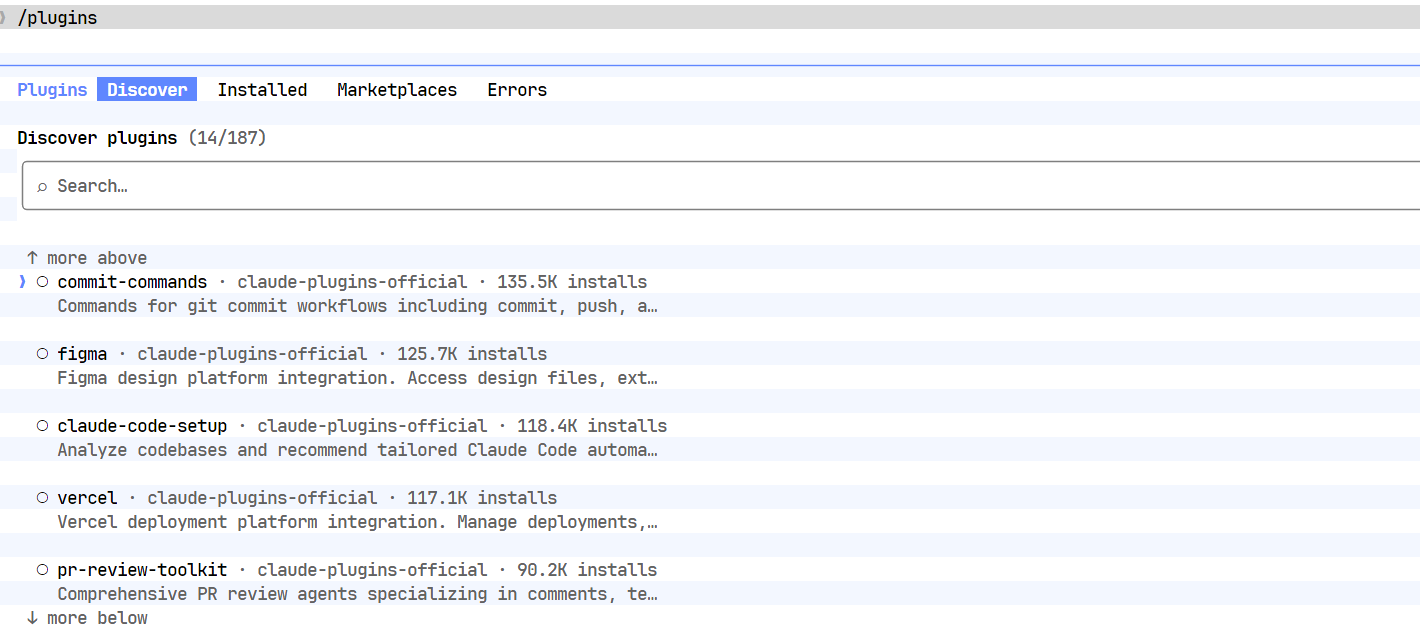Switch to the Discover tab

pos(147,90)
